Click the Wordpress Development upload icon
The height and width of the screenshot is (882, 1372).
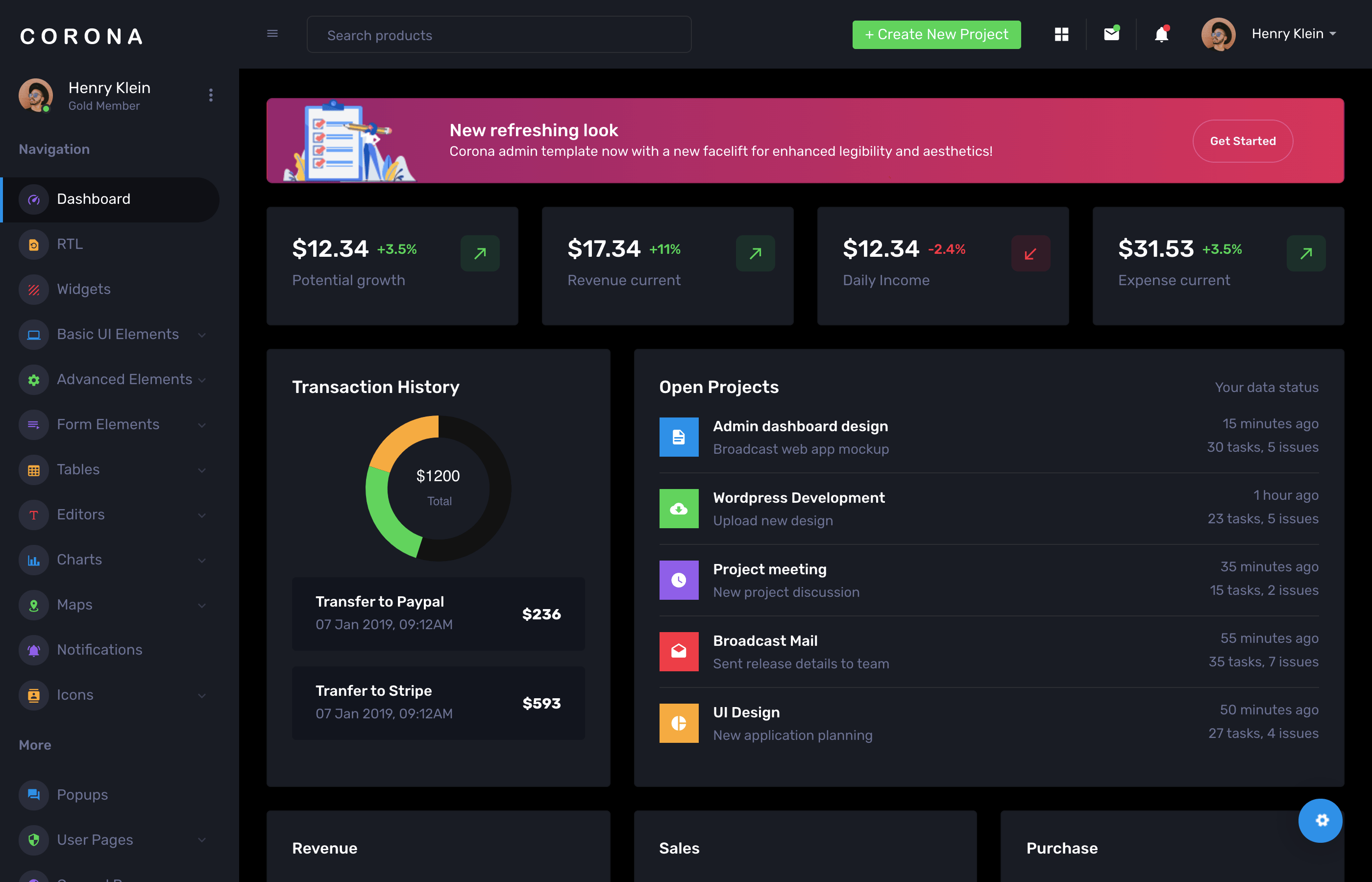(x=679, y=509)
